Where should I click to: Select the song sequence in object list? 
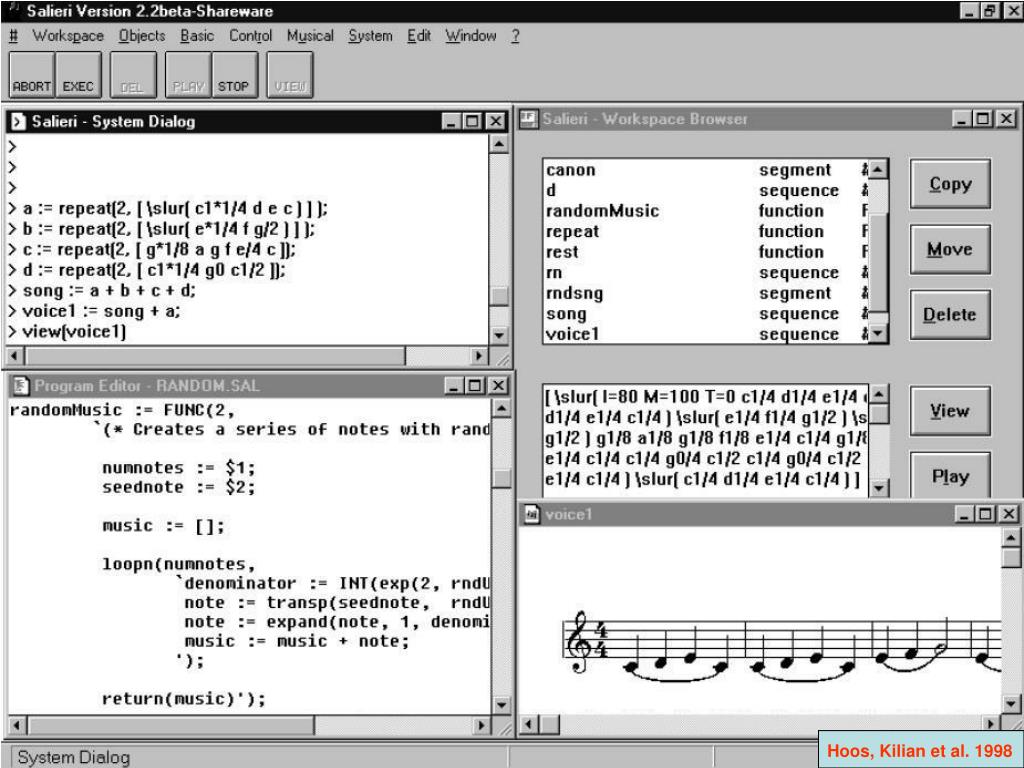pyautogui.click(x=706, y=313)
